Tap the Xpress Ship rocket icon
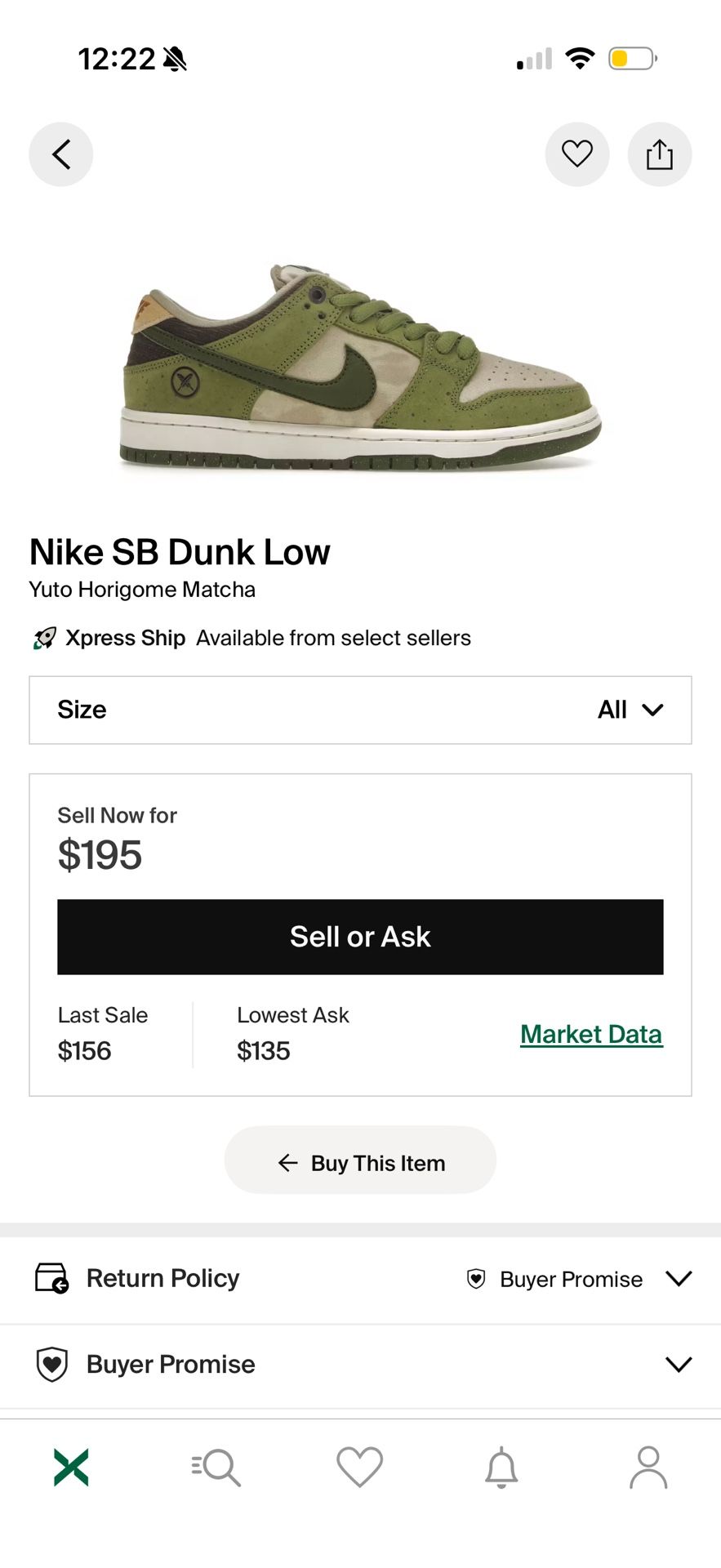The width and height of the screenshot is (721, 1568). pyautogui.click(x=45, y=638)
